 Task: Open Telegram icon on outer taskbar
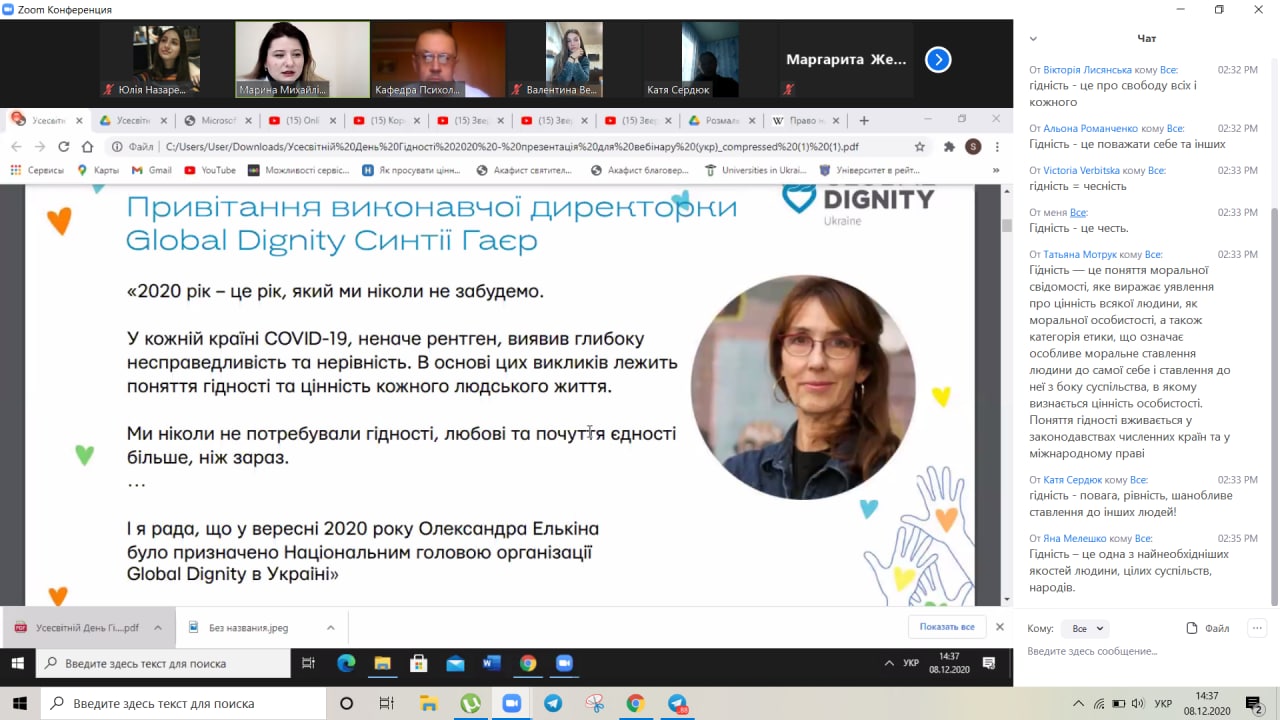click(553, 703)
